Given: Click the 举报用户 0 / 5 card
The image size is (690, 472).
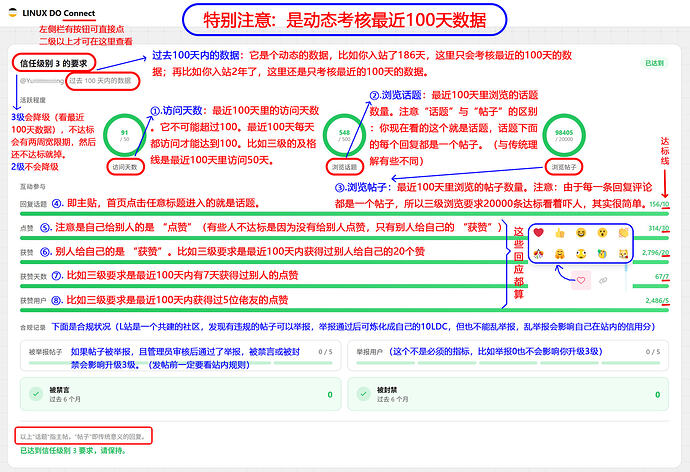Looking at the screenshot, I should 508,355.
